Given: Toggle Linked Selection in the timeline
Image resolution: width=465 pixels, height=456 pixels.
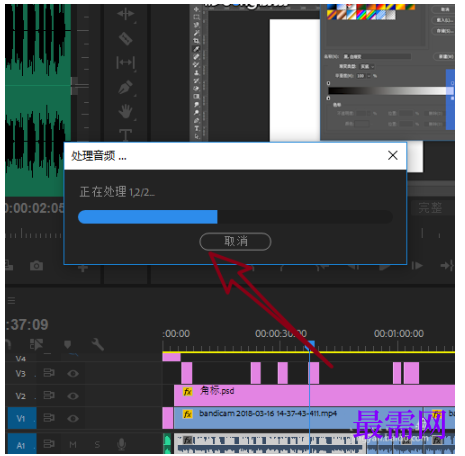Looking at the screenshot, I should (x=36, y=344).
